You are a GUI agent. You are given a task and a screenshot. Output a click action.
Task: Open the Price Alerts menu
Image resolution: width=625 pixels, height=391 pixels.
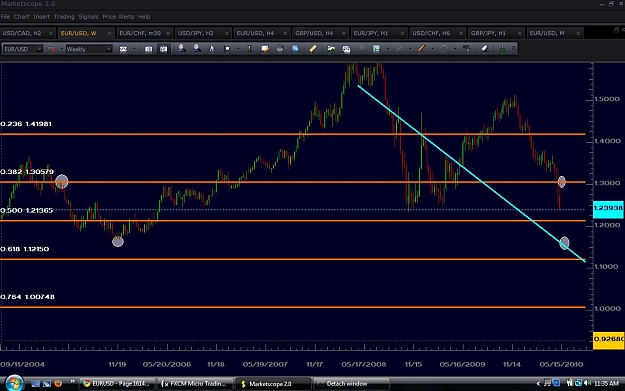[x=118, y=17]
